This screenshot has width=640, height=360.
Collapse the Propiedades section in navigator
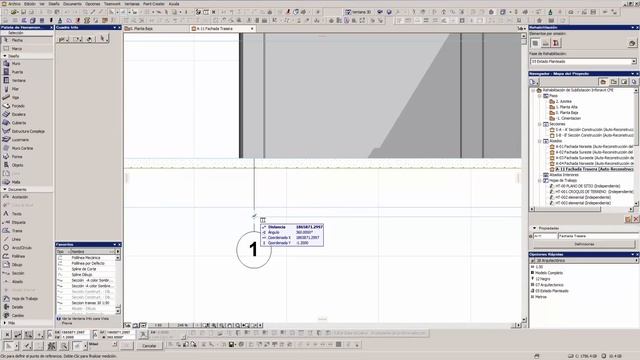[534, 228]
